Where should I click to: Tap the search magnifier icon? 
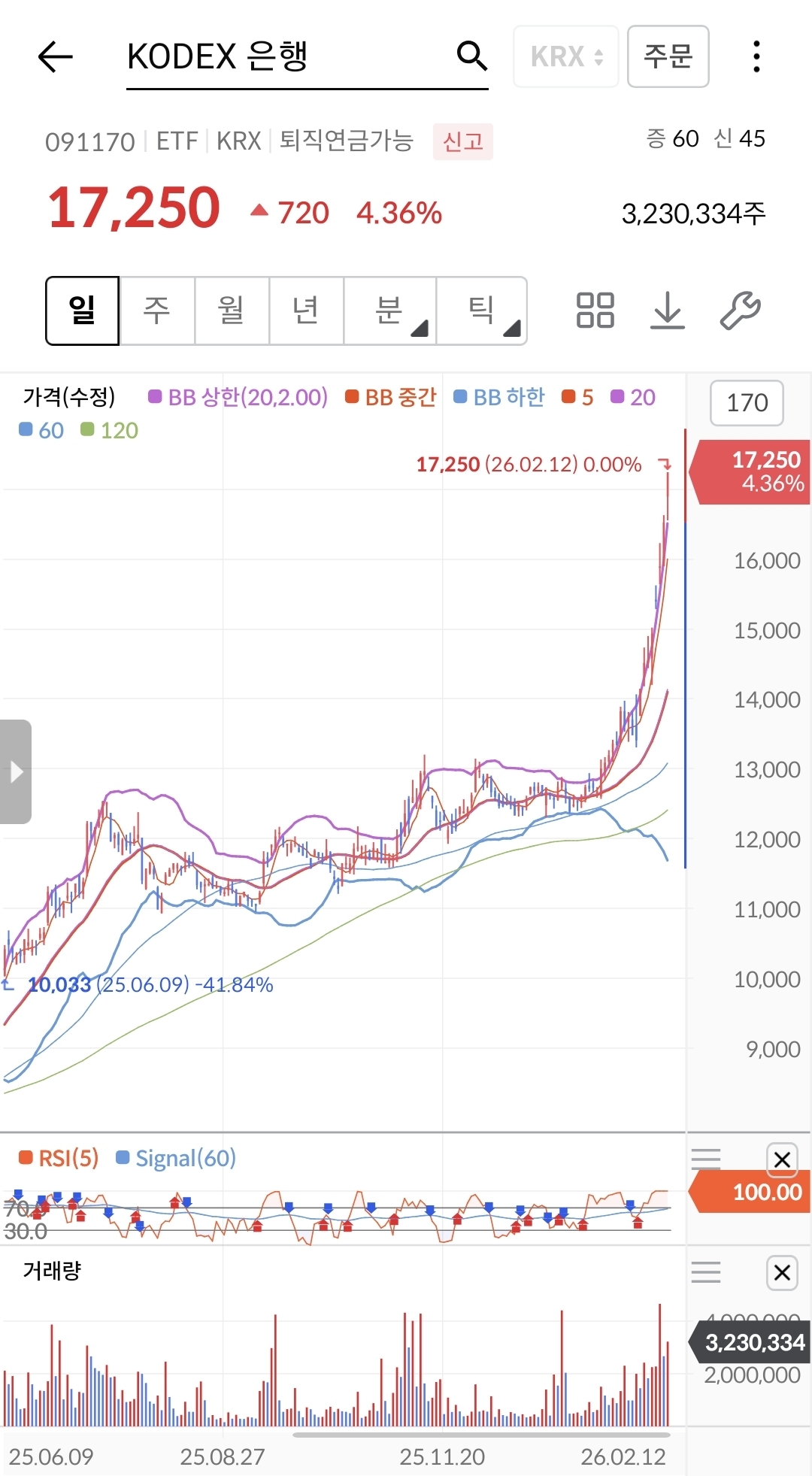pos(472,56)
